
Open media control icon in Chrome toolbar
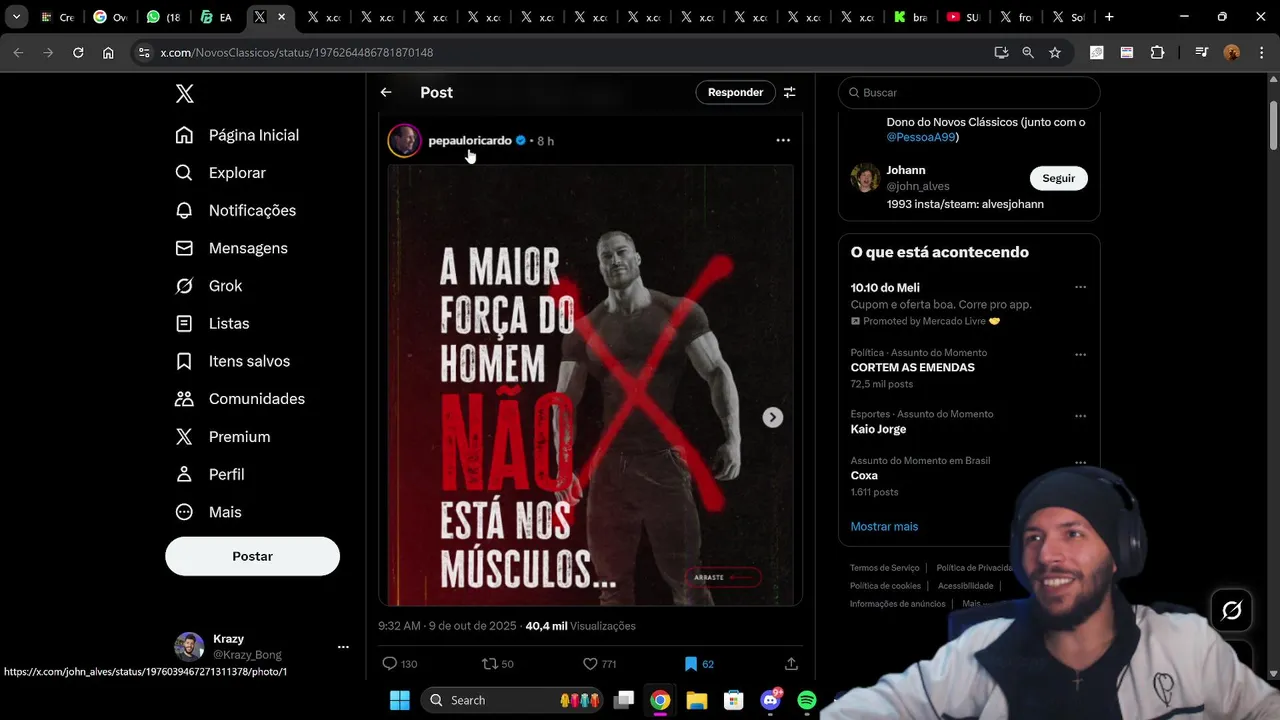[1202, 52]
